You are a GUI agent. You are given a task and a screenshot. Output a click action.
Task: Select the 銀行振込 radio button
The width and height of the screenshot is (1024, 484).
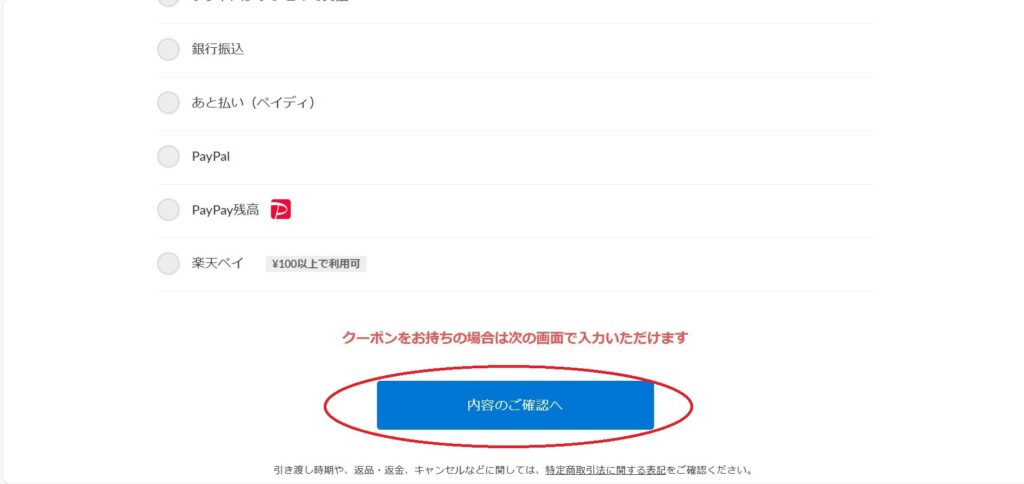(x=168, y=49)
